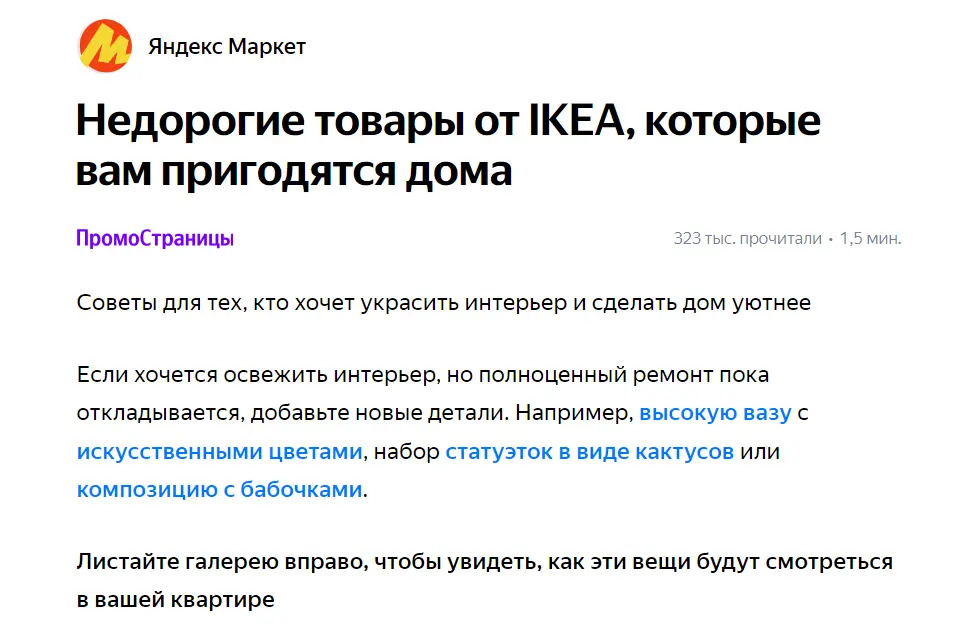The width and height of the screenshot is (976, 637).
Task: Click the Яндекс Маркет round logo icon
Action: click(105, 46)
